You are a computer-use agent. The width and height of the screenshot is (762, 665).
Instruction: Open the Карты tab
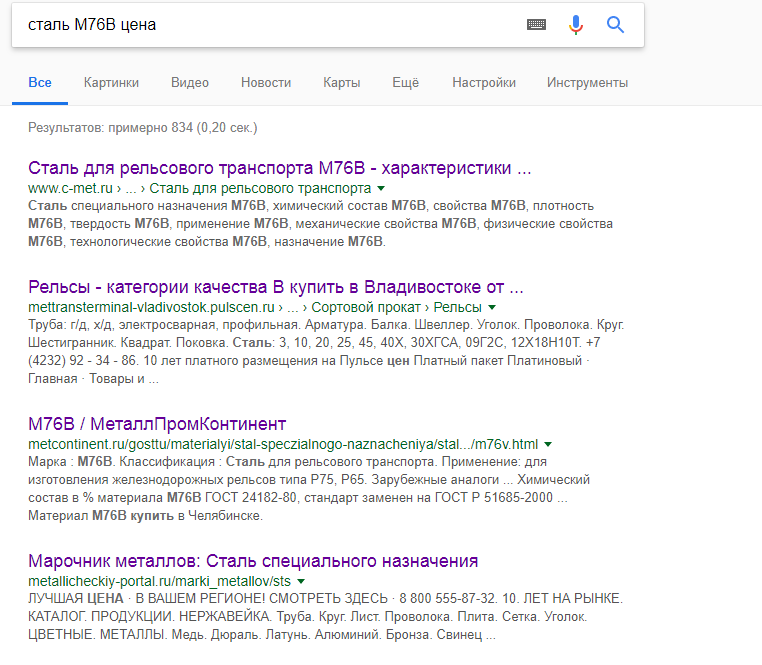click(342, 83)
